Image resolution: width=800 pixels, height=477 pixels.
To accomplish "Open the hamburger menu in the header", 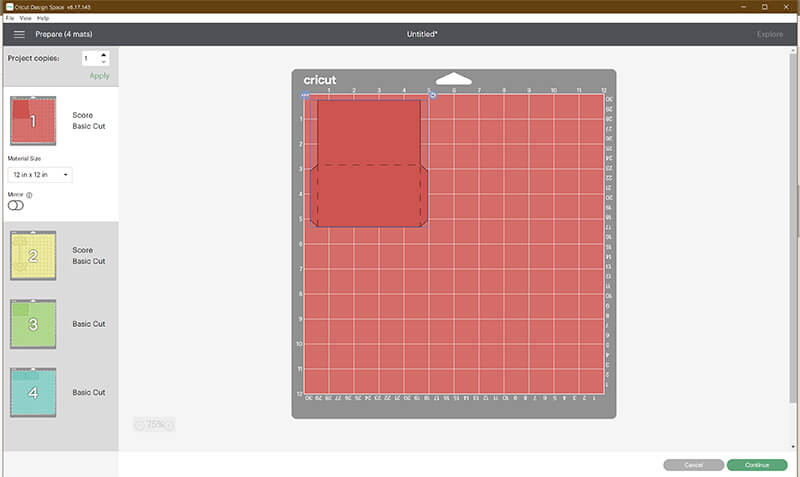I will click(x=19, y=34).
